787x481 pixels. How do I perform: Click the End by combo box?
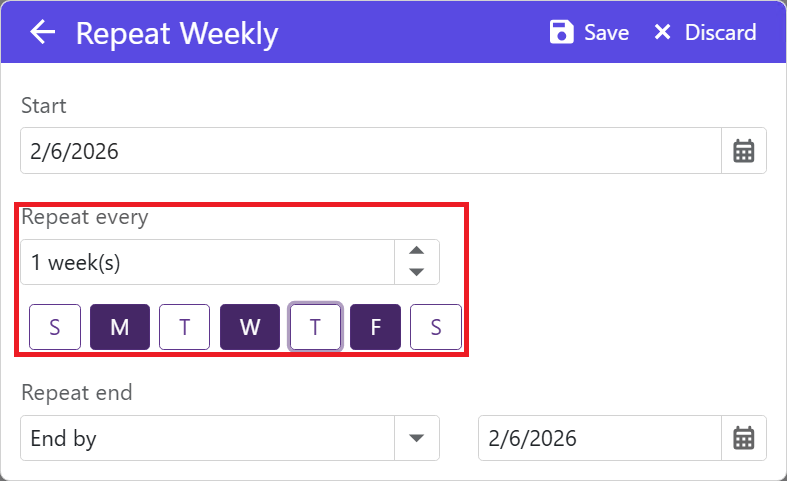click(x=208, y=438)
